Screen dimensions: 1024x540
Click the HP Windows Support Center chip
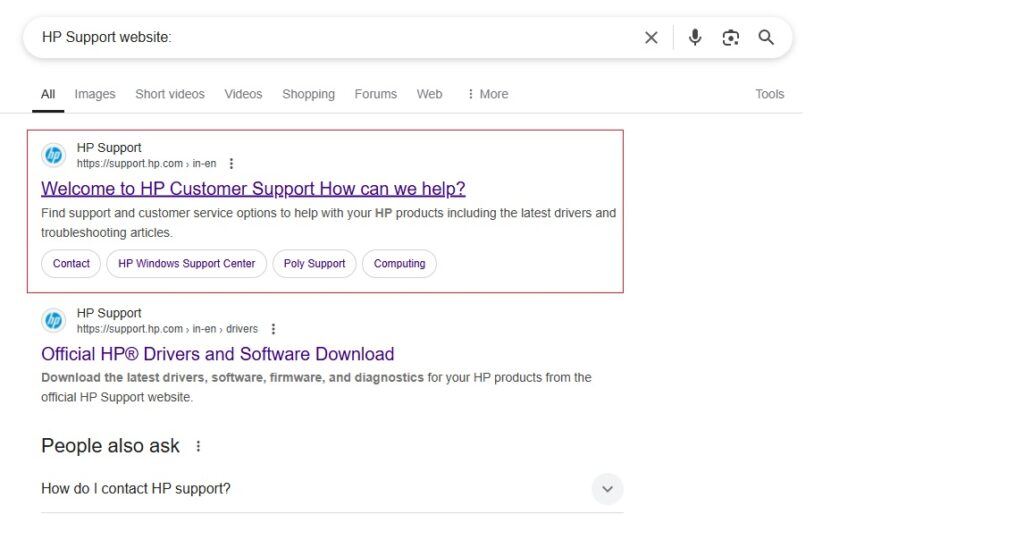[187, 264]
